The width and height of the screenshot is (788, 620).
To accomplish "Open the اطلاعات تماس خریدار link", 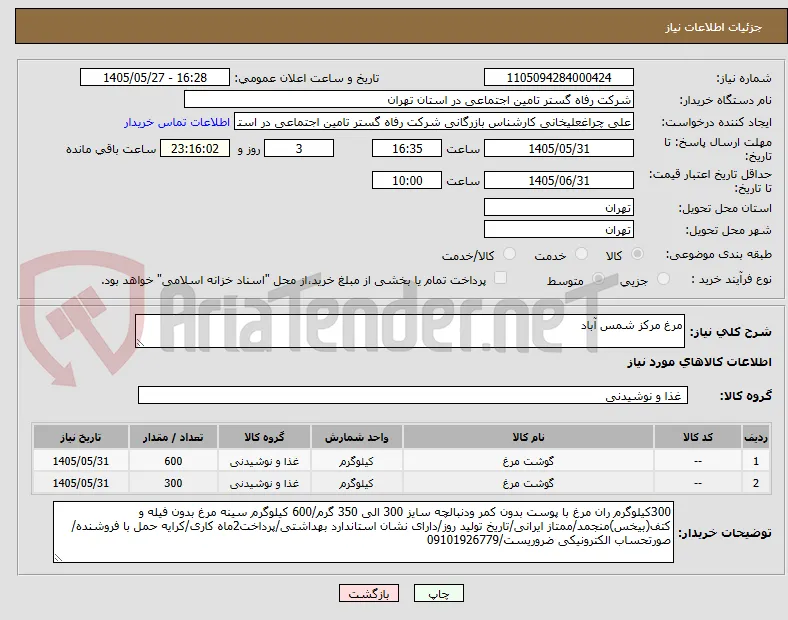I will click(177, 122).
